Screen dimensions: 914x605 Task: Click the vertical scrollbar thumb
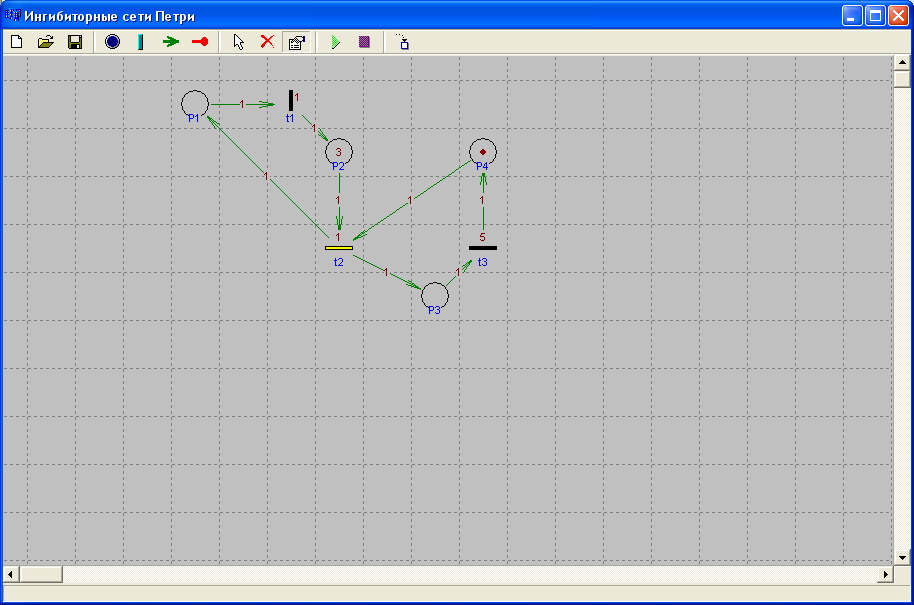point(902,79)
